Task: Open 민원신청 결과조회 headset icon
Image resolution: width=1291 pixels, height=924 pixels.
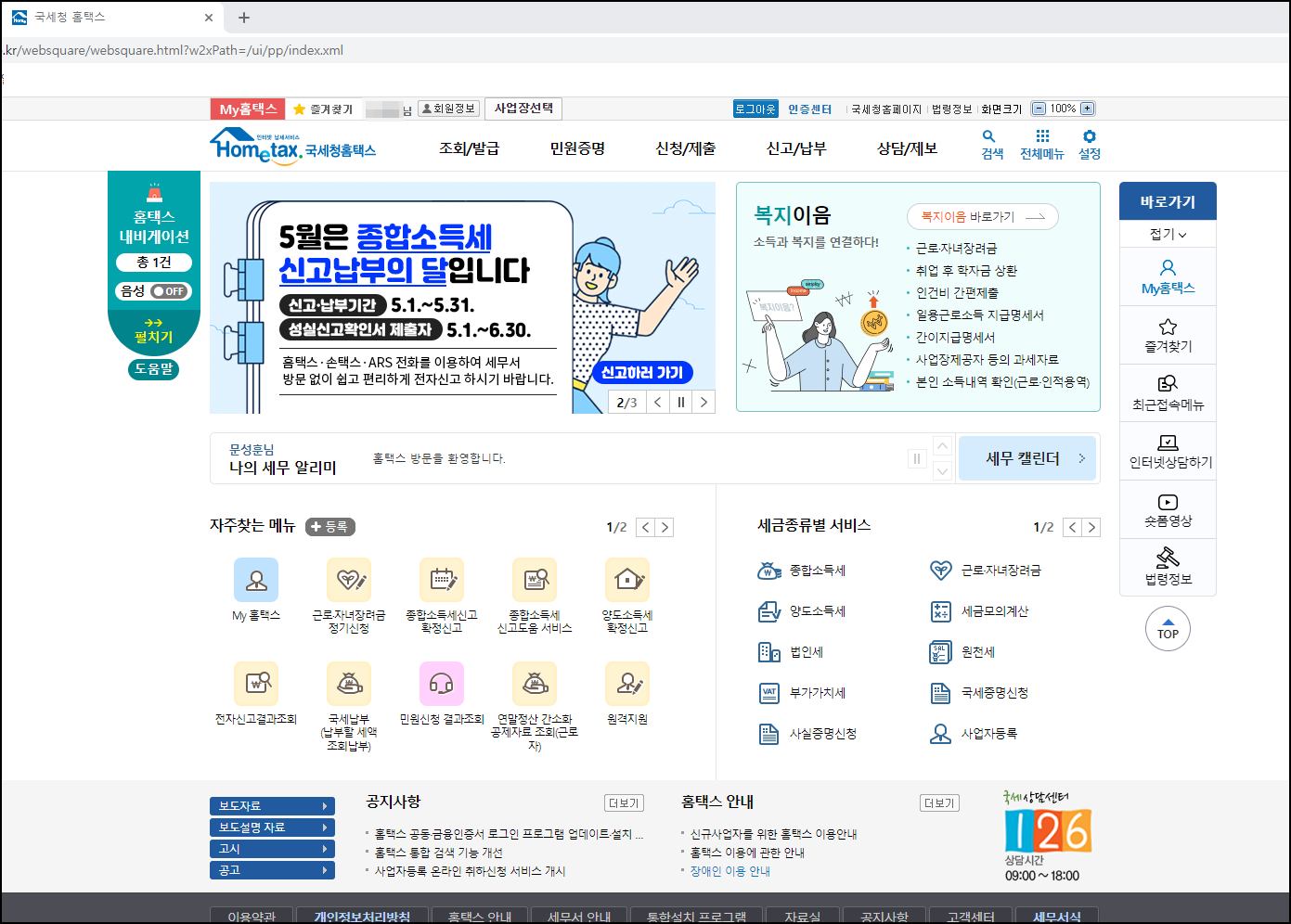Action: [x=442, y=684]
